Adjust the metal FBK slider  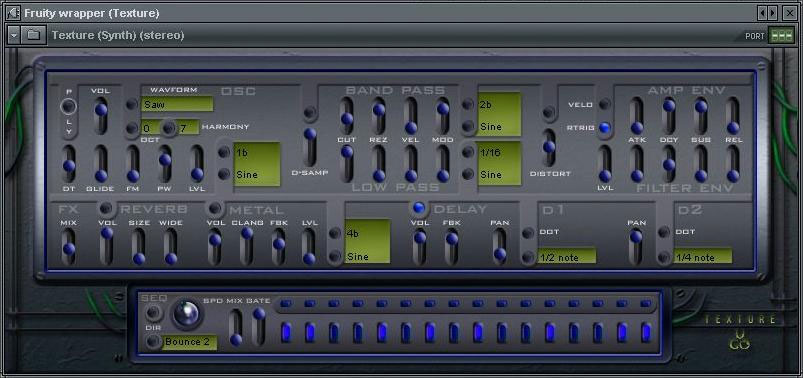click(279, 247)
